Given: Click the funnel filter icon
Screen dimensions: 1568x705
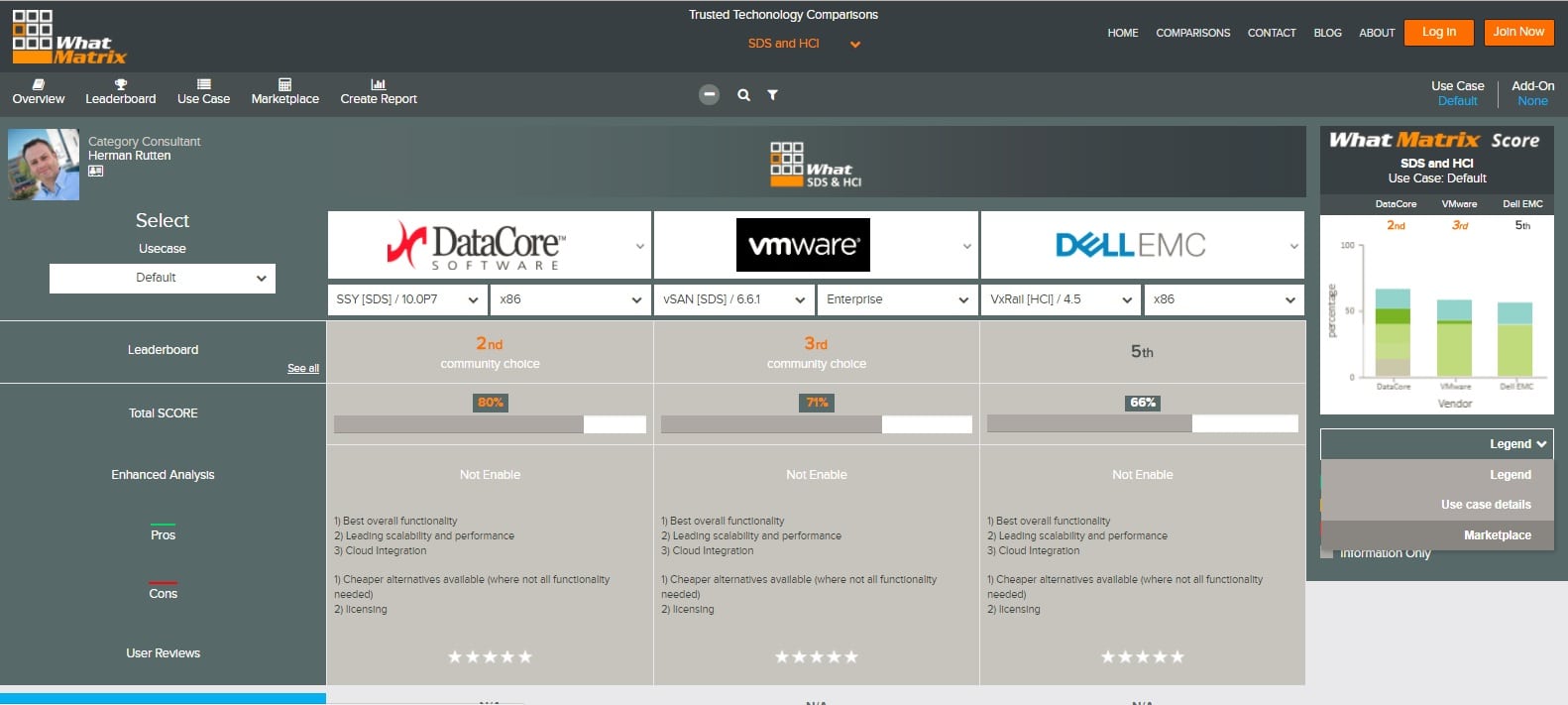Looking at the screenshot, I should click(772, 95).
